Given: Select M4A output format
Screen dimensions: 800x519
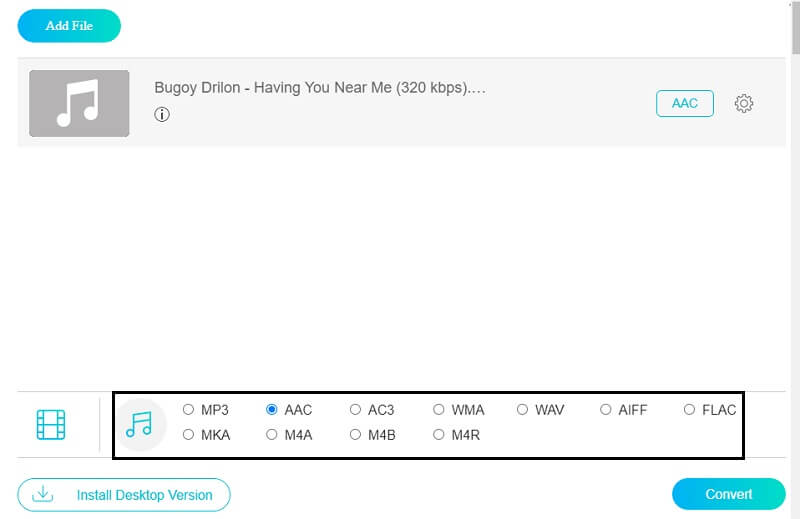Looking at the screenshot, I should pyautogui.click(x=272, y=435).
